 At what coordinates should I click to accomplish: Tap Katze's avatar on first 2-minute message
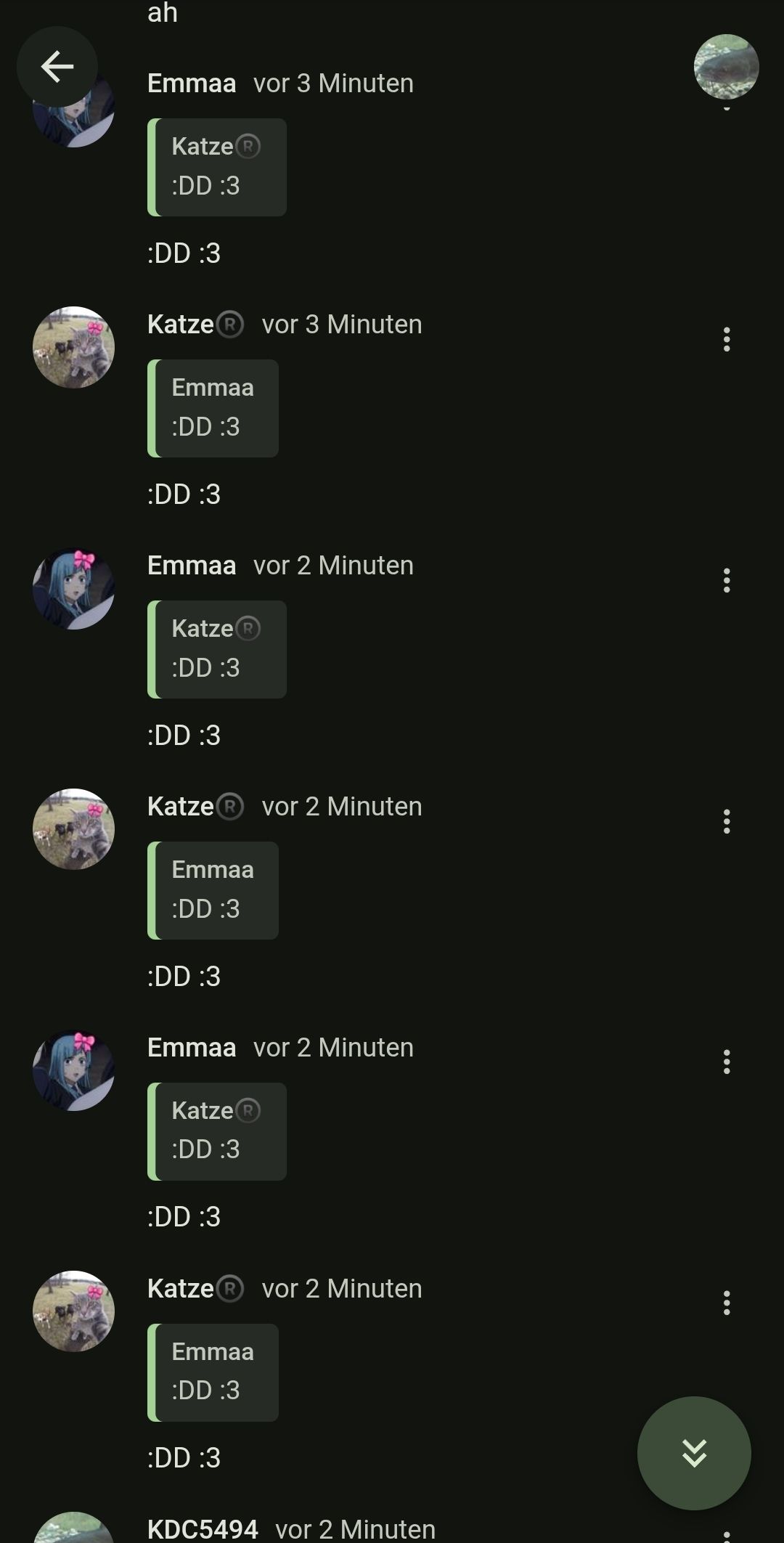(73, 829)
